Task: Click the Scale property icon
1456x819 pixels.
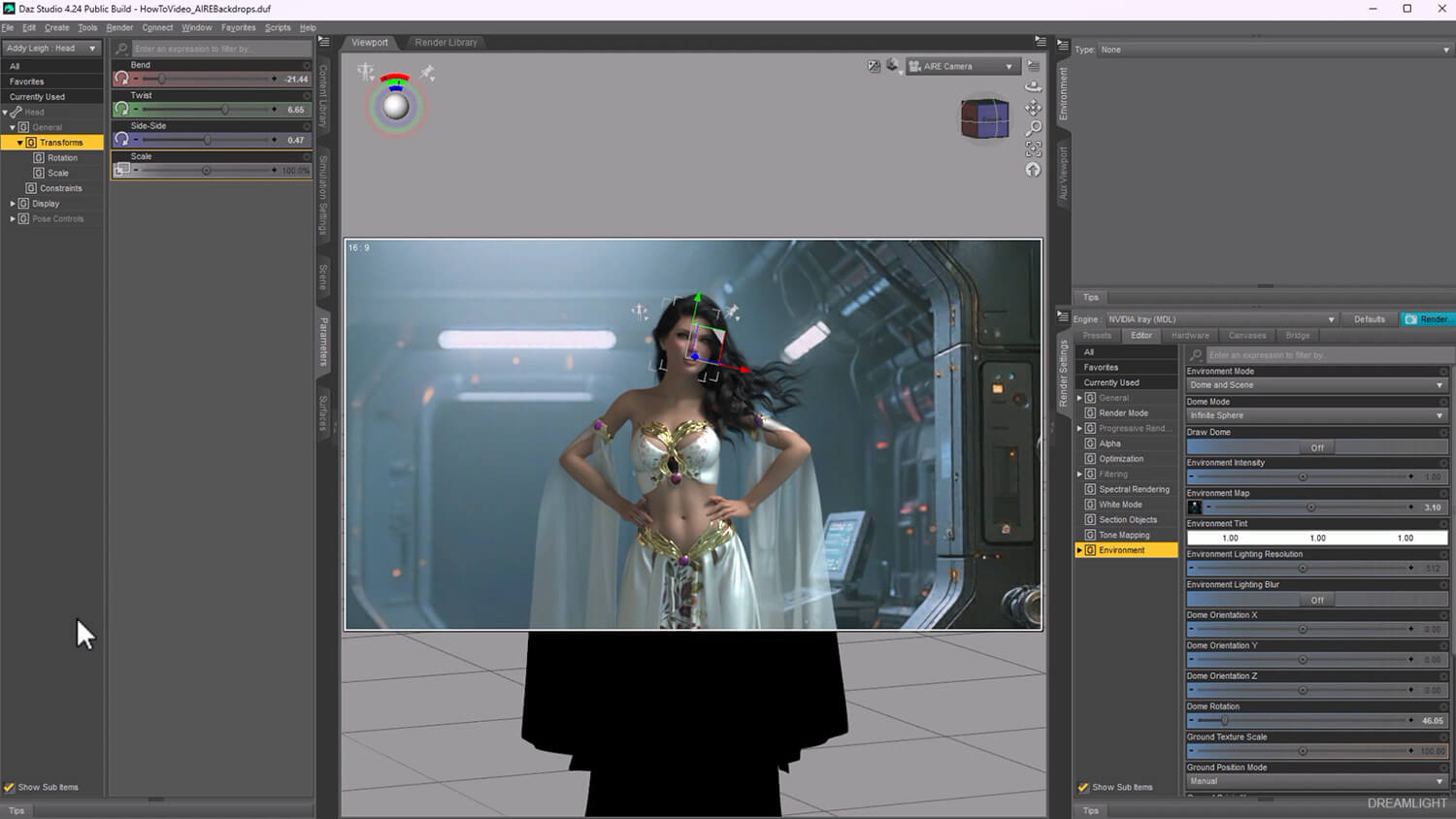Action: click(121, 170)
